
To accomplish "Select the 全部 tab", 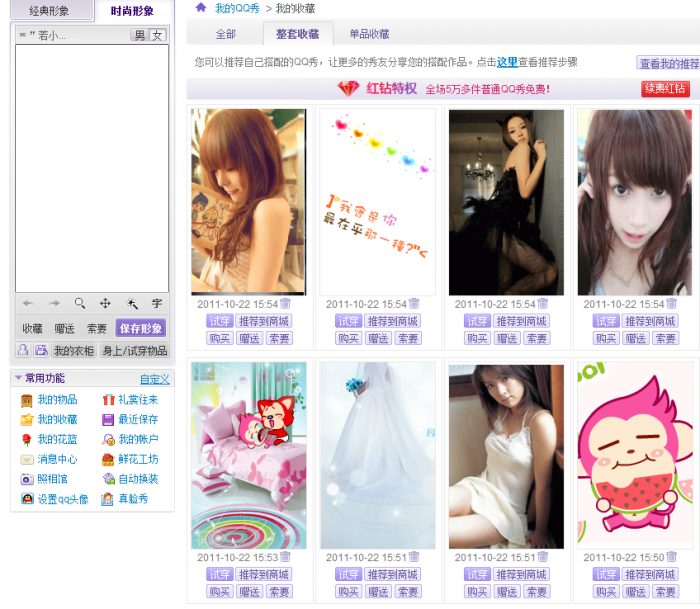I will [225, 34].
